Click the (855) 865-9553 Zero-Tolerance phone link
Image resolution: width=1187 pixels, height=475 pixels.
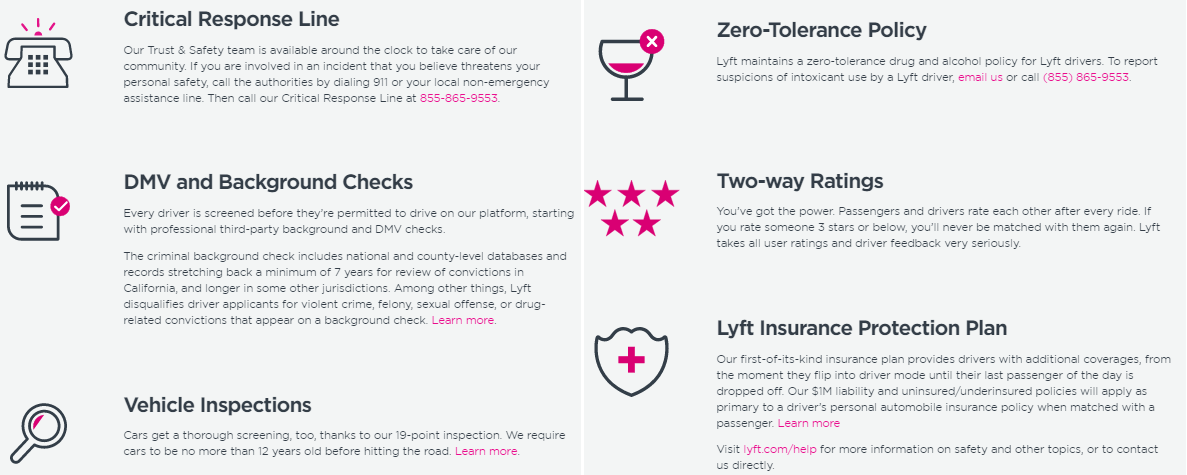click(1086, 77)
